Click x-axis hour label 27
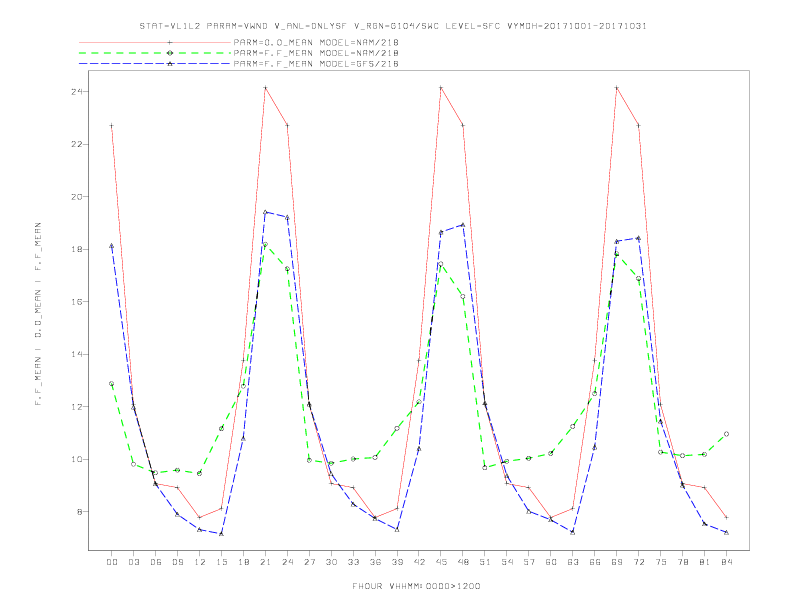 click(x=309, y=562)
